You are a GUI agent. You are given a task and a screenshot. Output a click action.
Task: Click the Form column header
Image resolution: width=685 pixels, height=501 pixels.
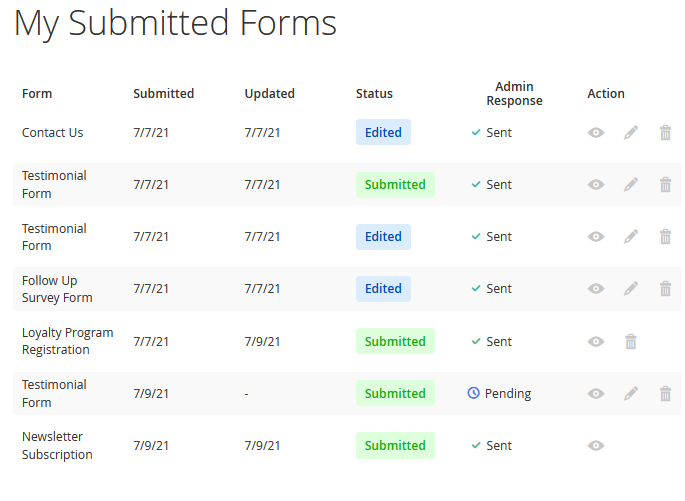(37, 94)
